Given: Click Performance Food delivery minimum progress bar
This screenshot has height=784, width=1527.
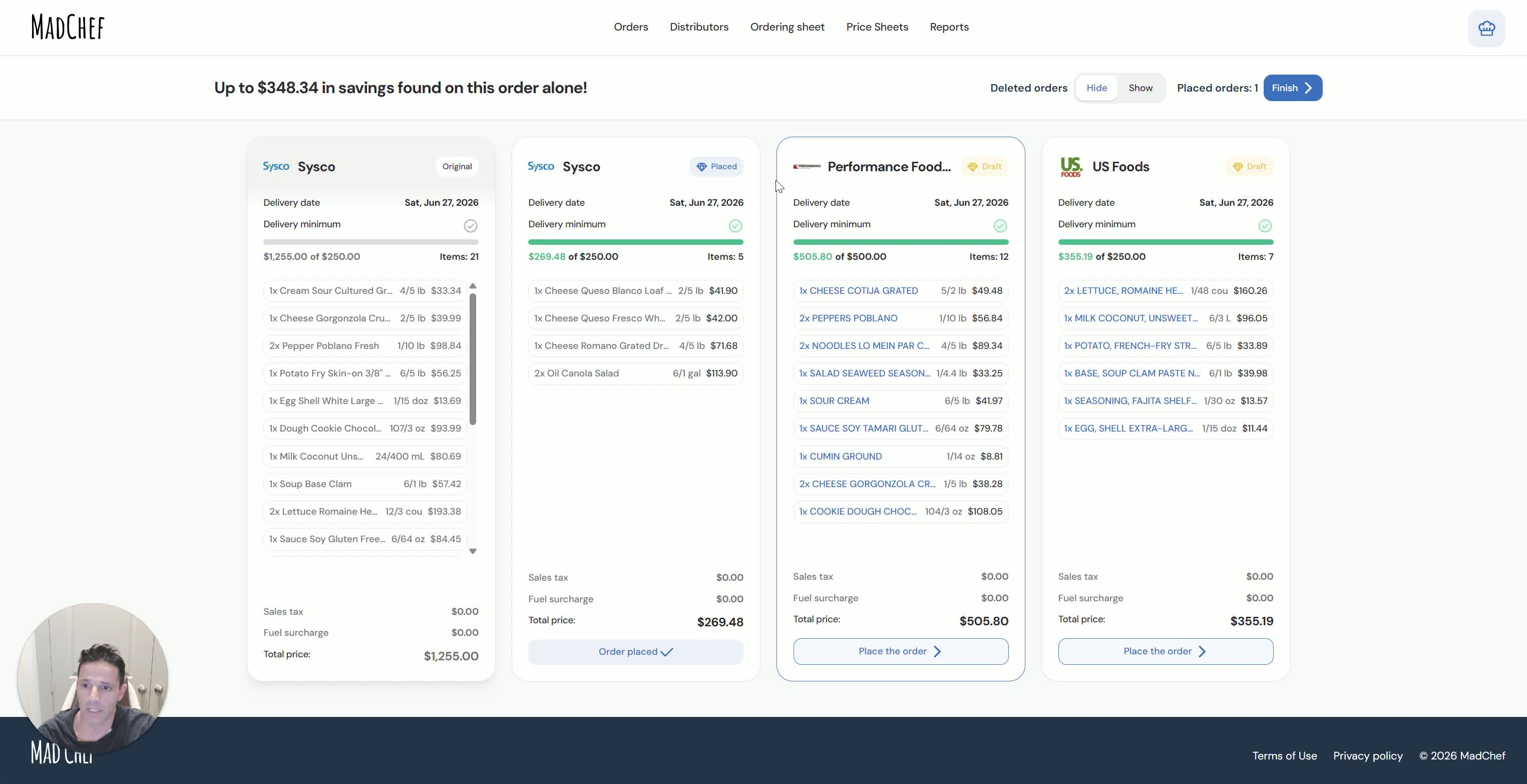Looking at the screenshot, I should coord(901,242).
